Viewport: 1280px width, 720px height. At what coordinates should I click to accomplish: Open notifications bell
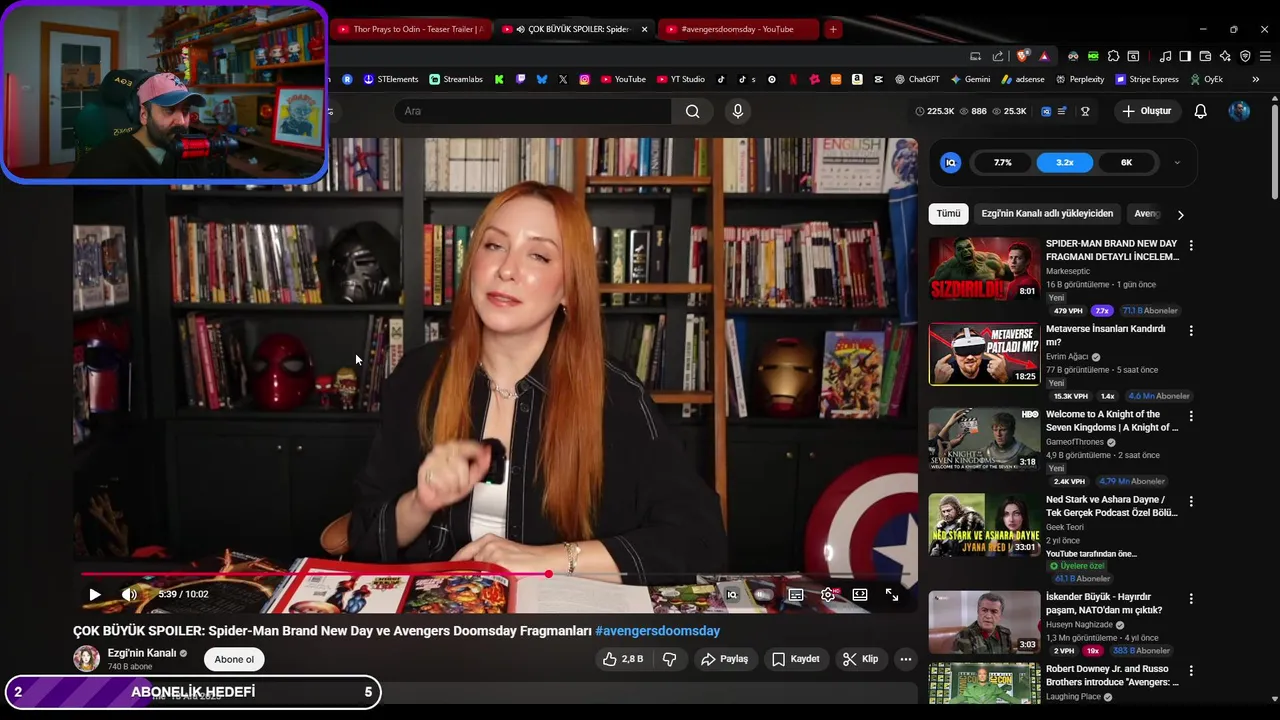[1201, 111]
